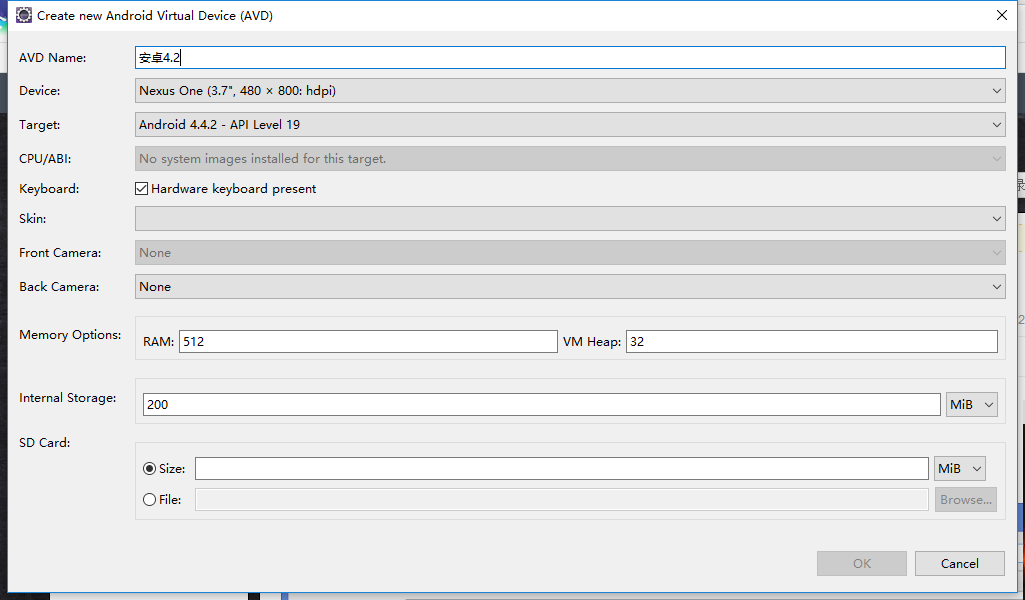Click the AVD Name label
Viewport: 1025px width, 600px height.
(x=52, y=58)
